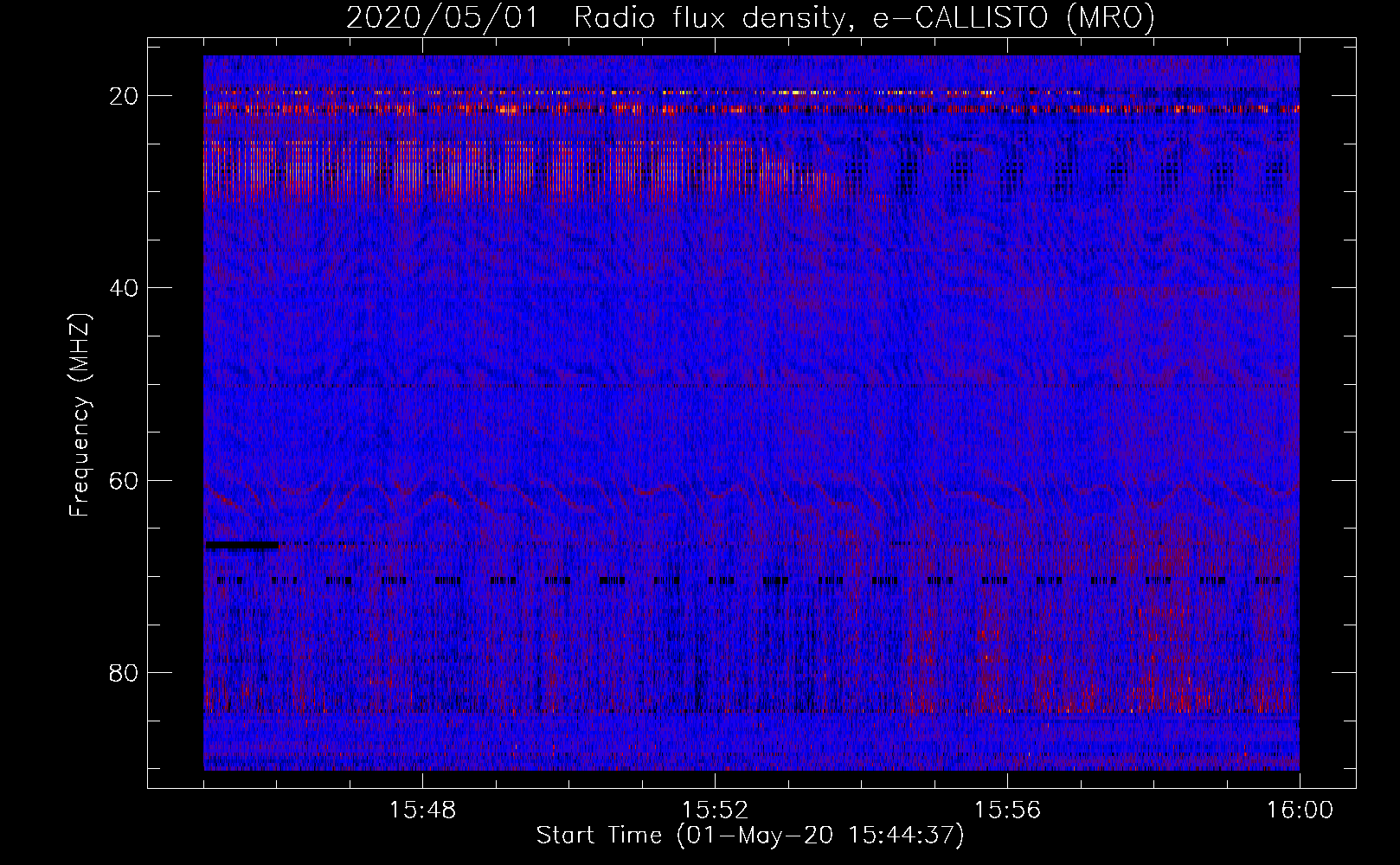Click the '20' frequency tick label
Viewport: 1400px width, 865px height.
tap(124, 95)
